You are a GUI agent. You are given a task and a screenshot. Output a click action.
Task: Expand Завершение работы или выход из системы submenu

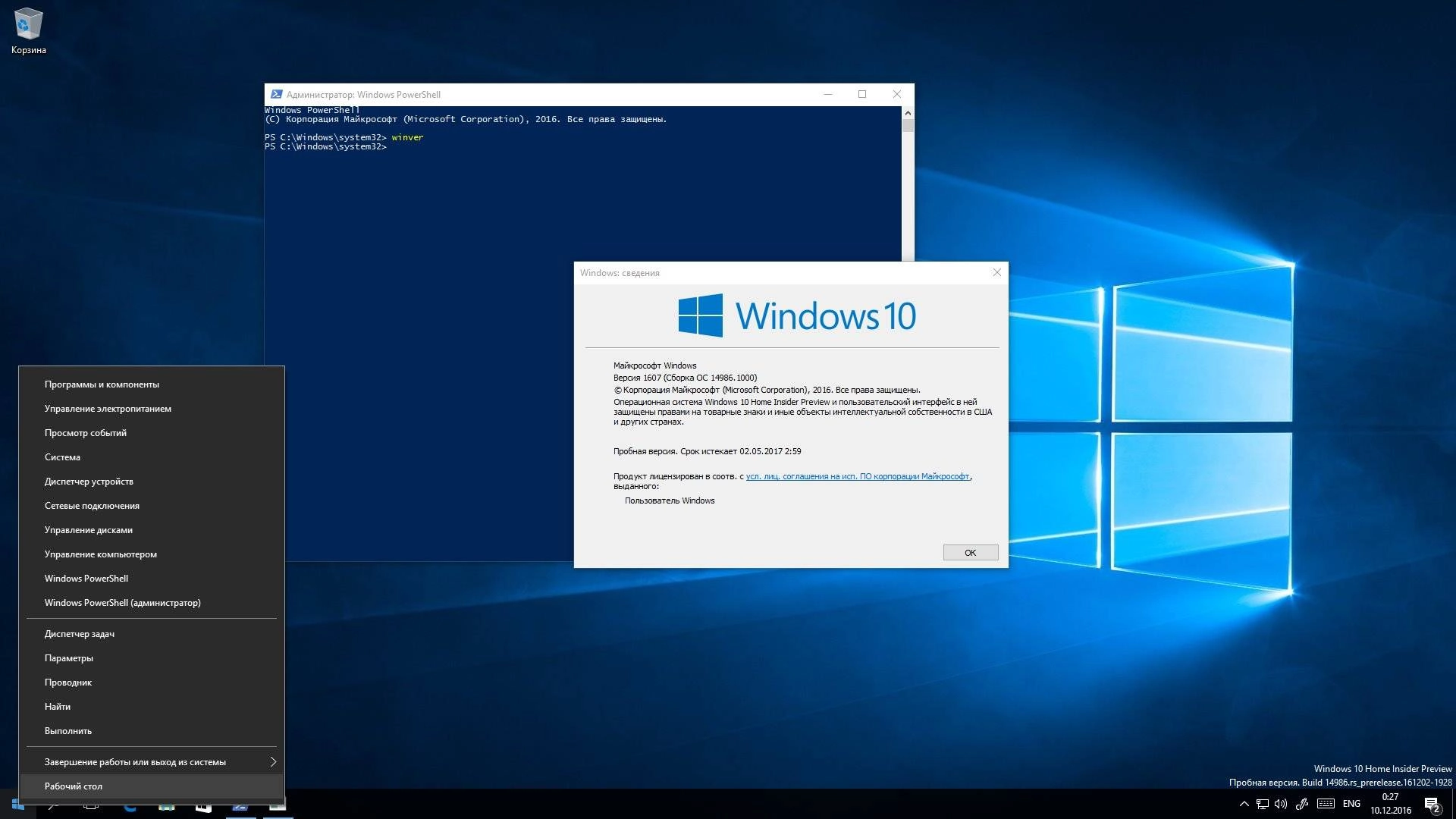click(152, 762)
